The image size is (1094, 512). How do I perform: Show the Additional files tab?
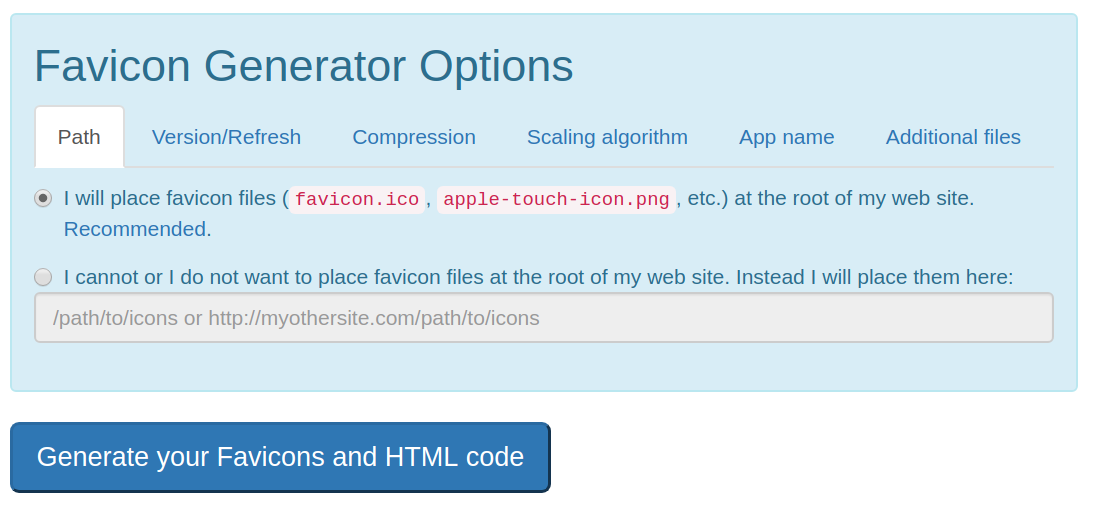click(953, 137)
